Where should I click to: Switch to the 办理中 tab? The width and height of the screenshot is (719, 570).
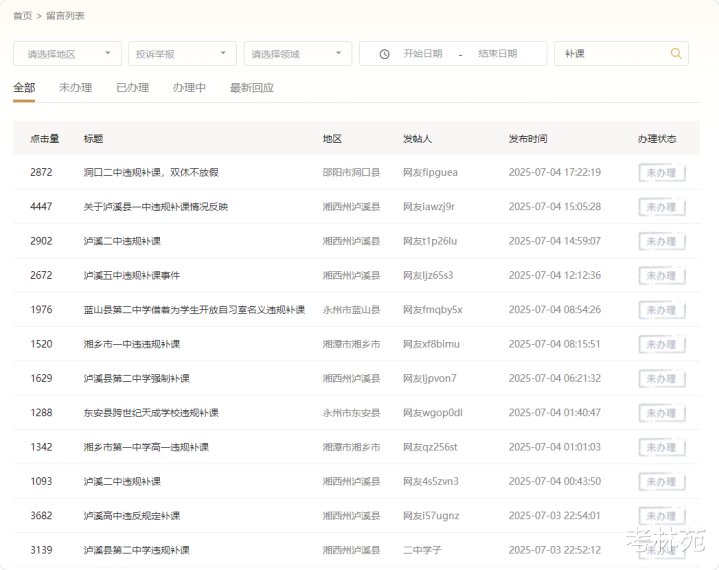click(x=189, y=88)
